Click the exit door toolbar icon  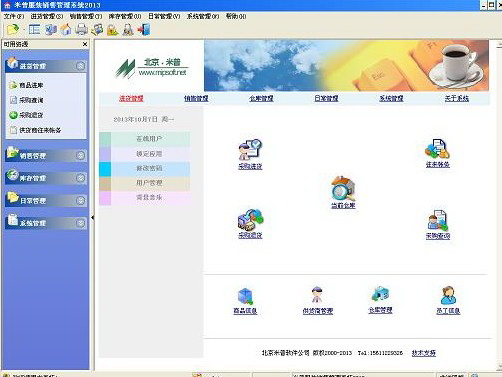coord(144,30)
